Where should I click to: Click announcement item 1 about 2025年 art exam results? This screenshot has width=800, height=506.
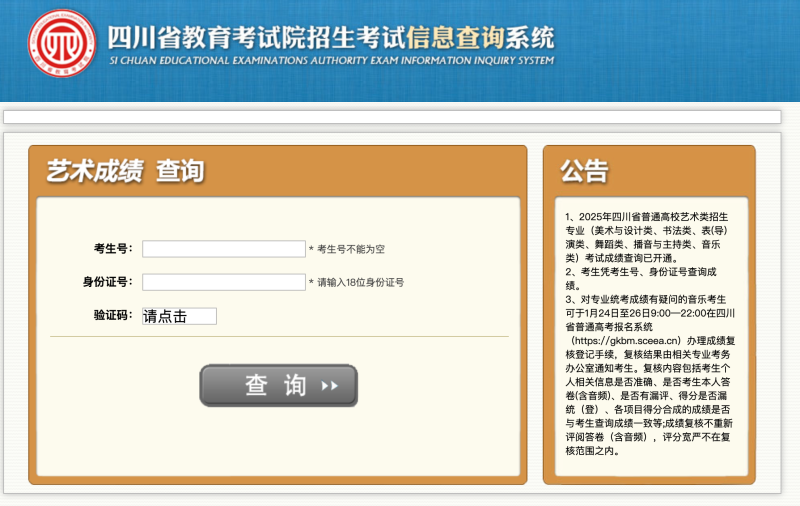click(648, 236)
